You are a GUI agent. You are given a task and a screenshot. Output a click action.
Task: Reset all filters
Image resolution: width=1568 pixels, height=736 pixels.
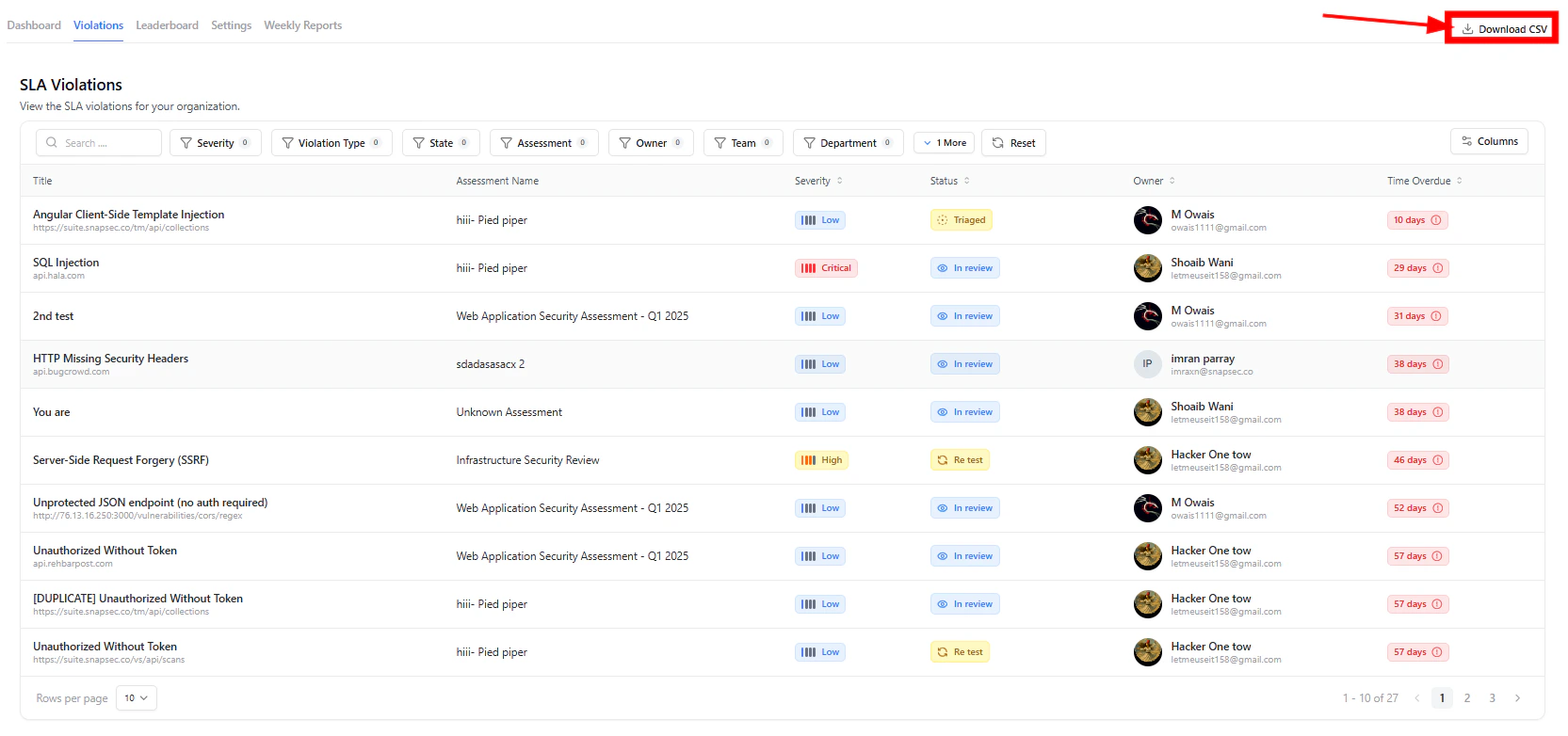(1013, 143)
